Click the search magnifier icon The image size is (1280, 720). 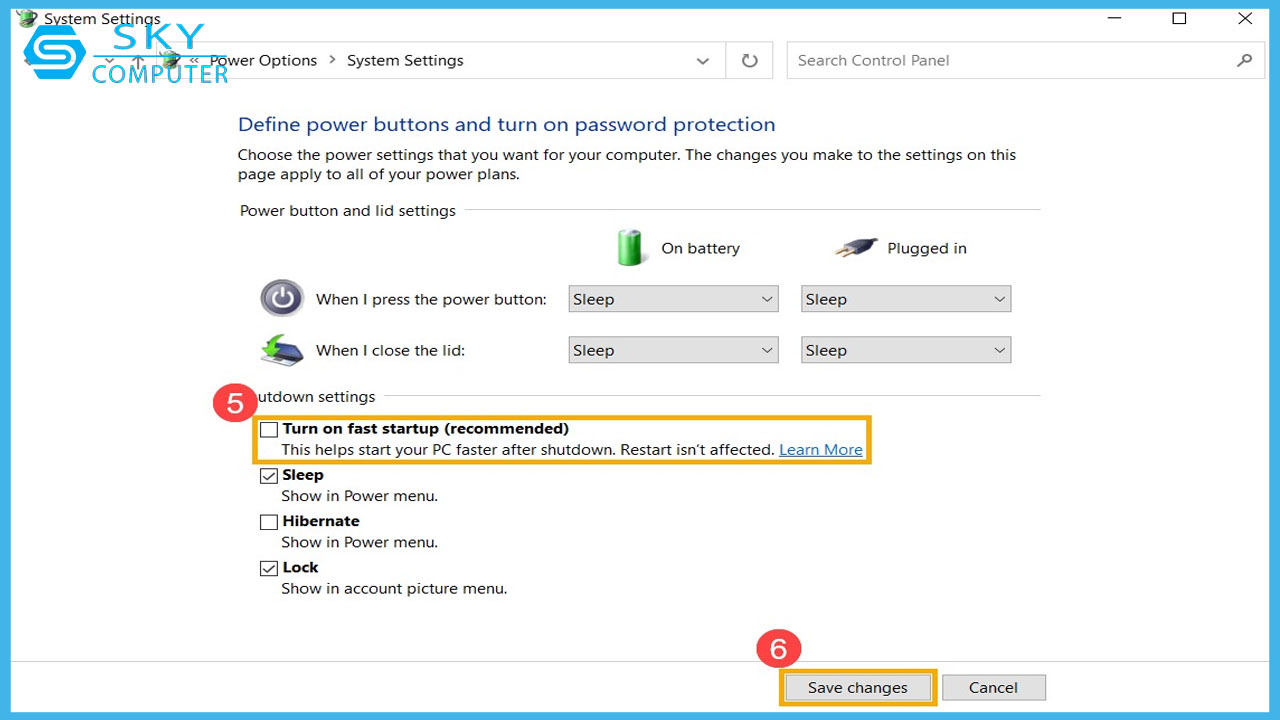click(1244, 61)
